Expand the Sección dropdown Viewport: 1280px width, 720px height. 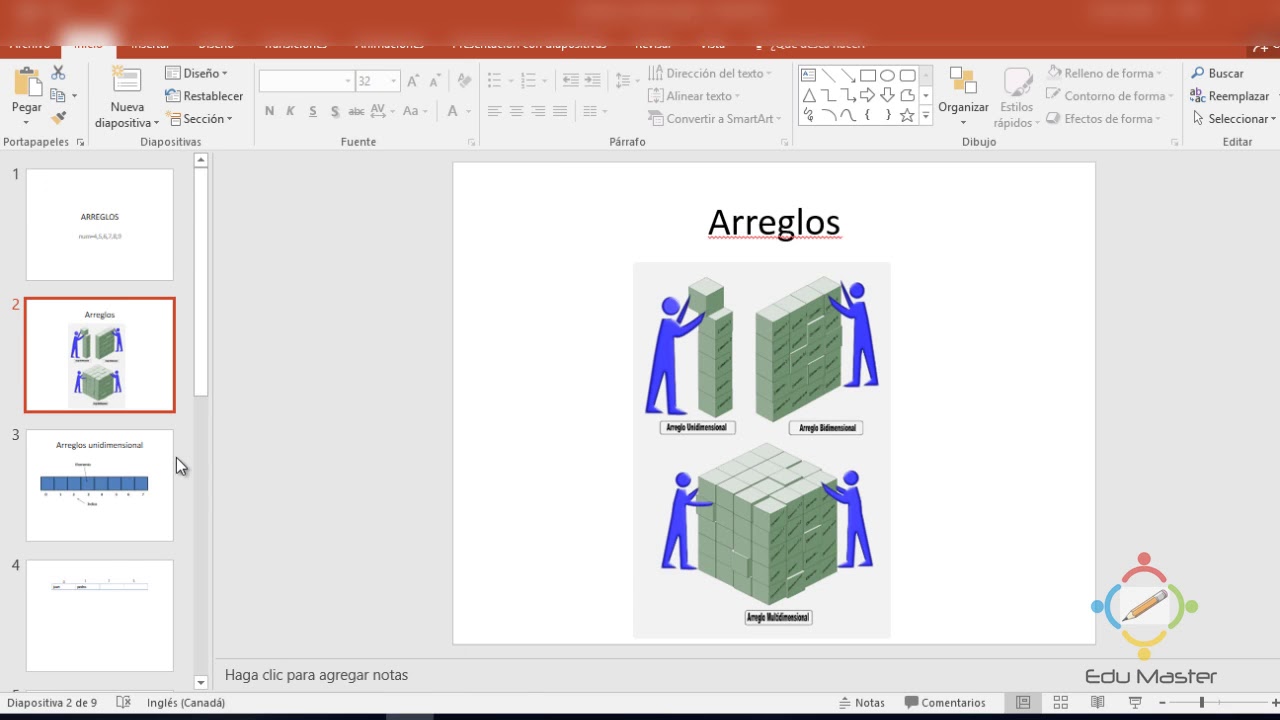[x=199, y=118]
